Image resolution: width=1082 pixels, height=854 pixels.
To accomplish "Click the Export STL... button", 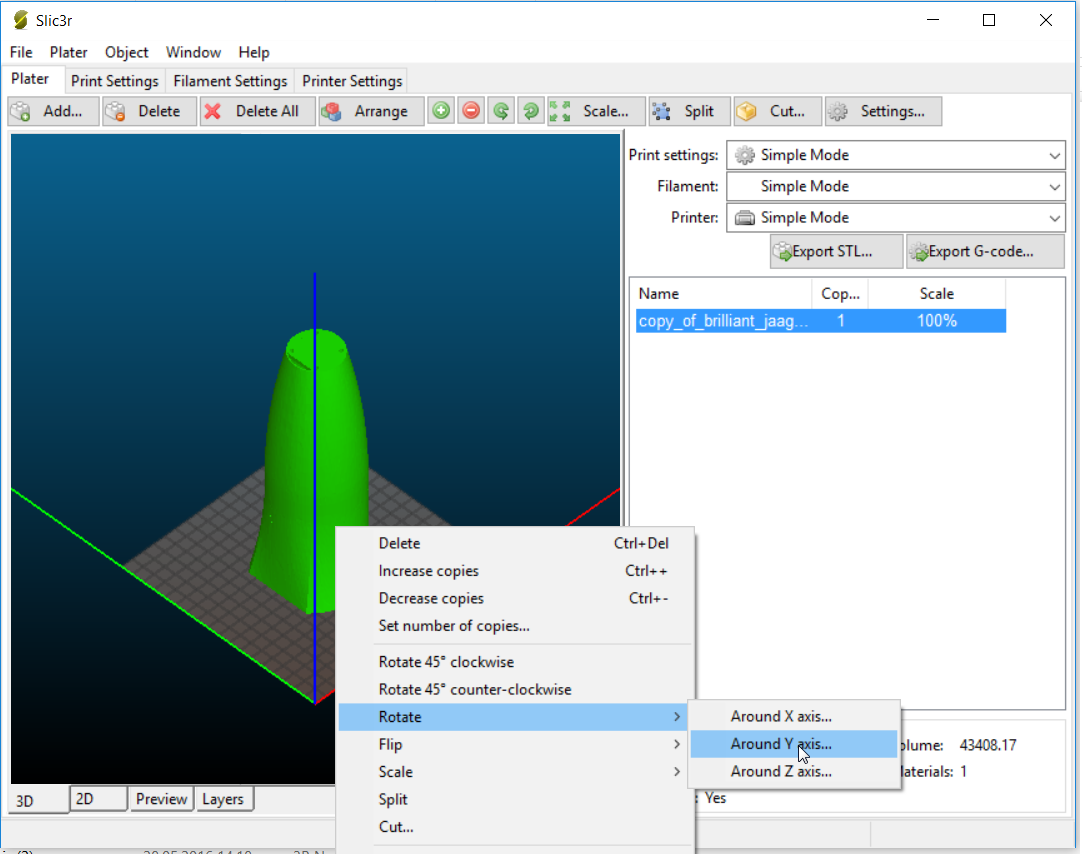I will coord(836,252).
